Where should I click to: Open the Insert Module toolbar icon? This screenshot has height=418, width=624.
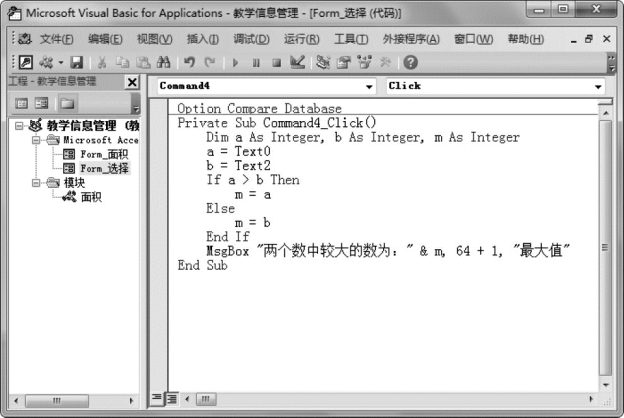46,63
